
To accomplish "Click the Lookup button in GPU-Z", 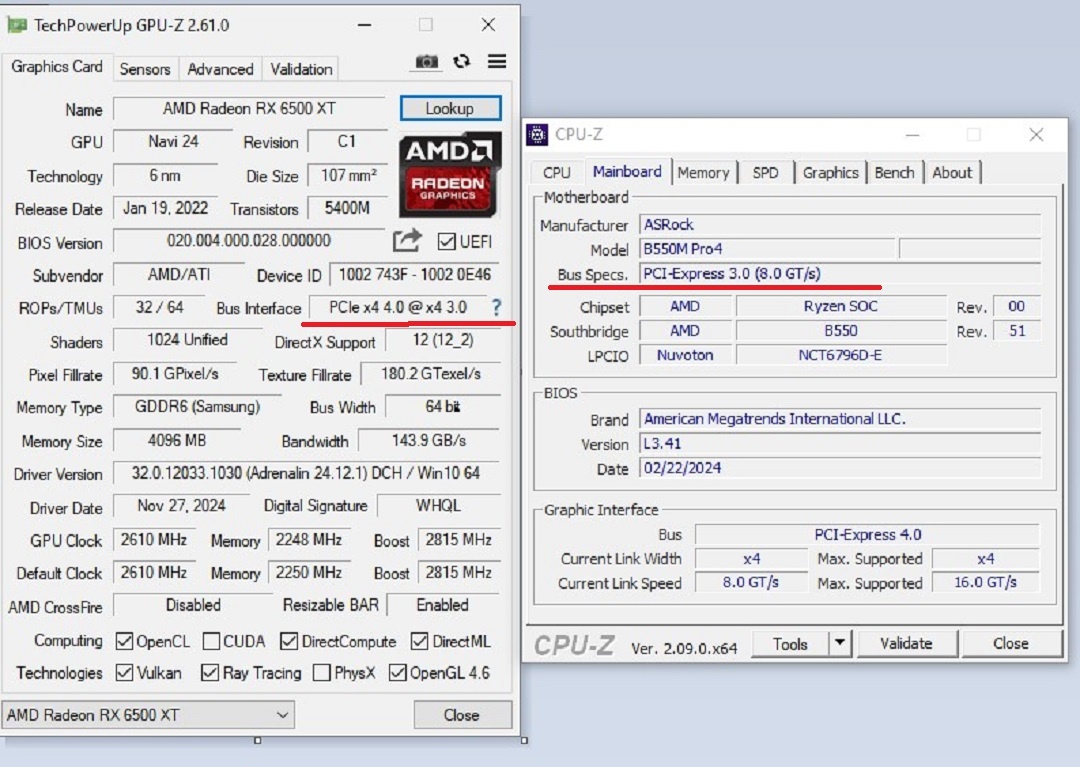I will [450, 108].
